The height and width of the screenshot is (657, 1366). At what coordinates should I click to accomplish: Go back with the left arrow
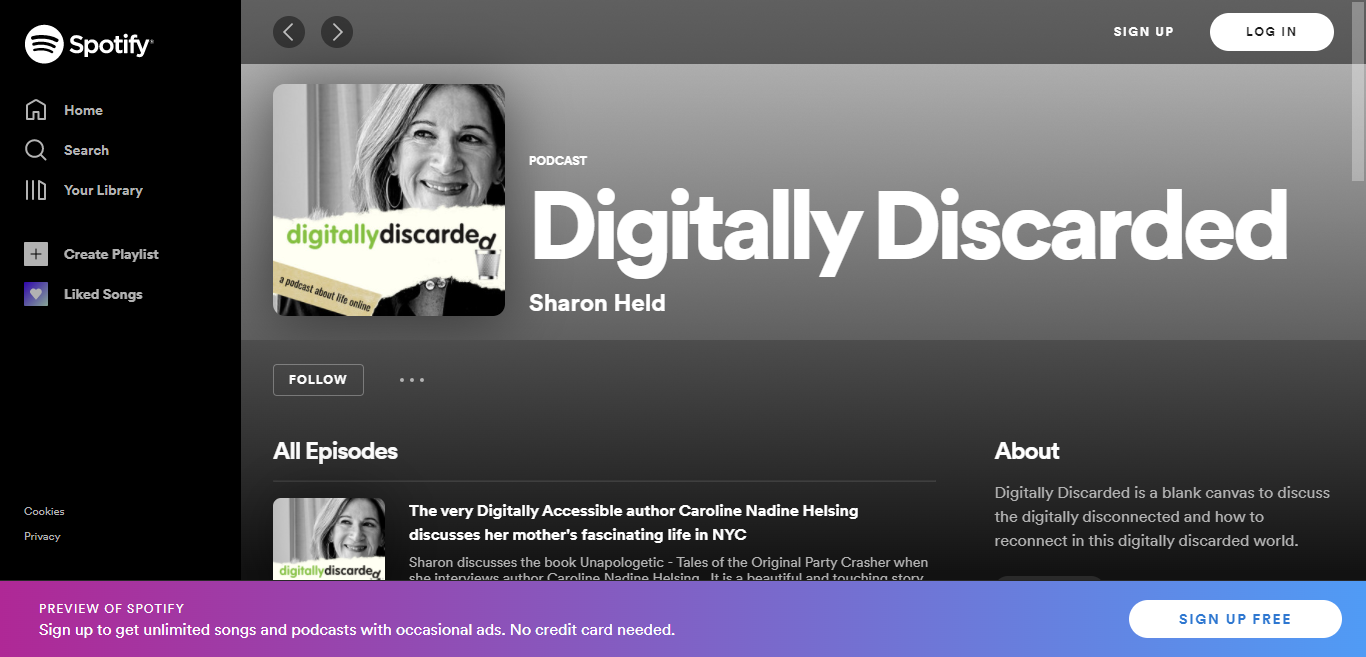289,32
